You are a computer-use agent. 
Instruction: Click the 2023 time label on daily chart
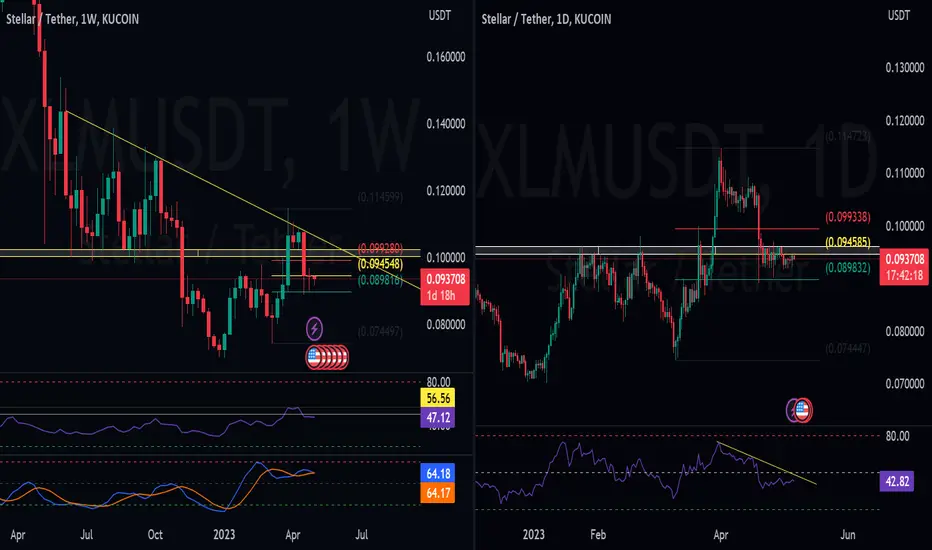coord(533,535)
